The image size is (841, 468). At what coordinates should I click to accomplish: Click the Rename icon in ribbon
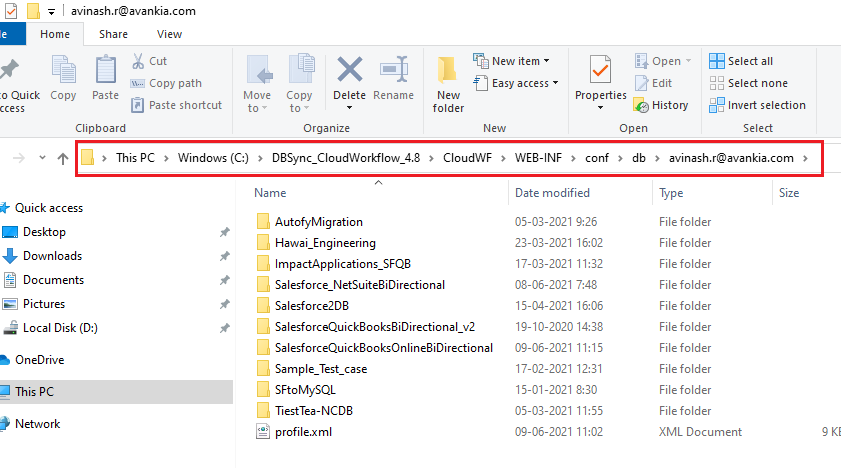tap(393, 72)
